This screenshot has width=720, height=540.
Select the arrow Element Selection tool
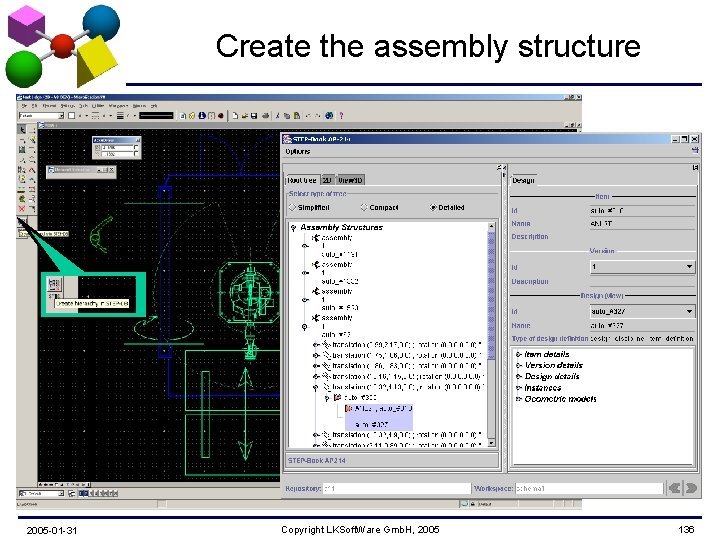click(x=22, y=130)
